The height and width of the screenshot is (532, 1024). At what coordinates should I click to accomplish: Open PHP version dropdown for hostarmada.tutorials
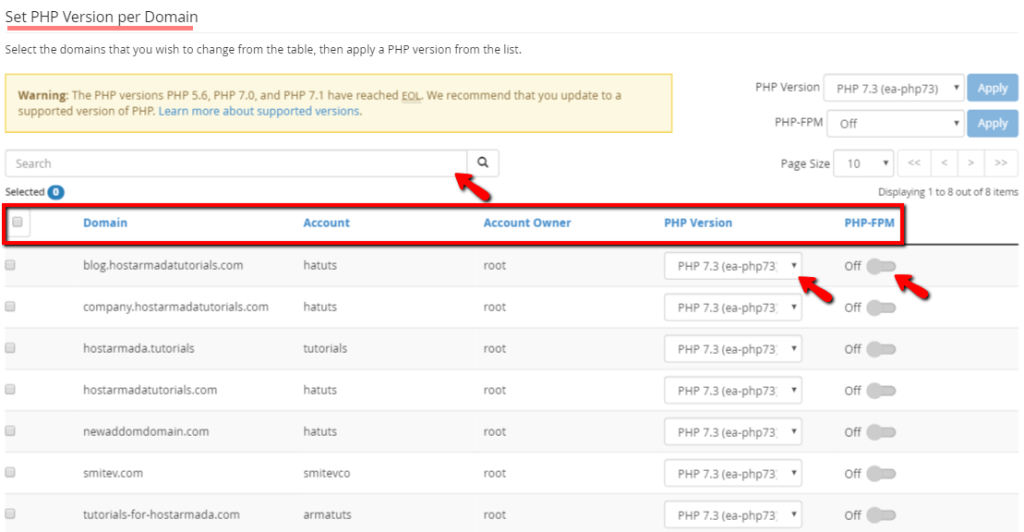pos(733,349)
